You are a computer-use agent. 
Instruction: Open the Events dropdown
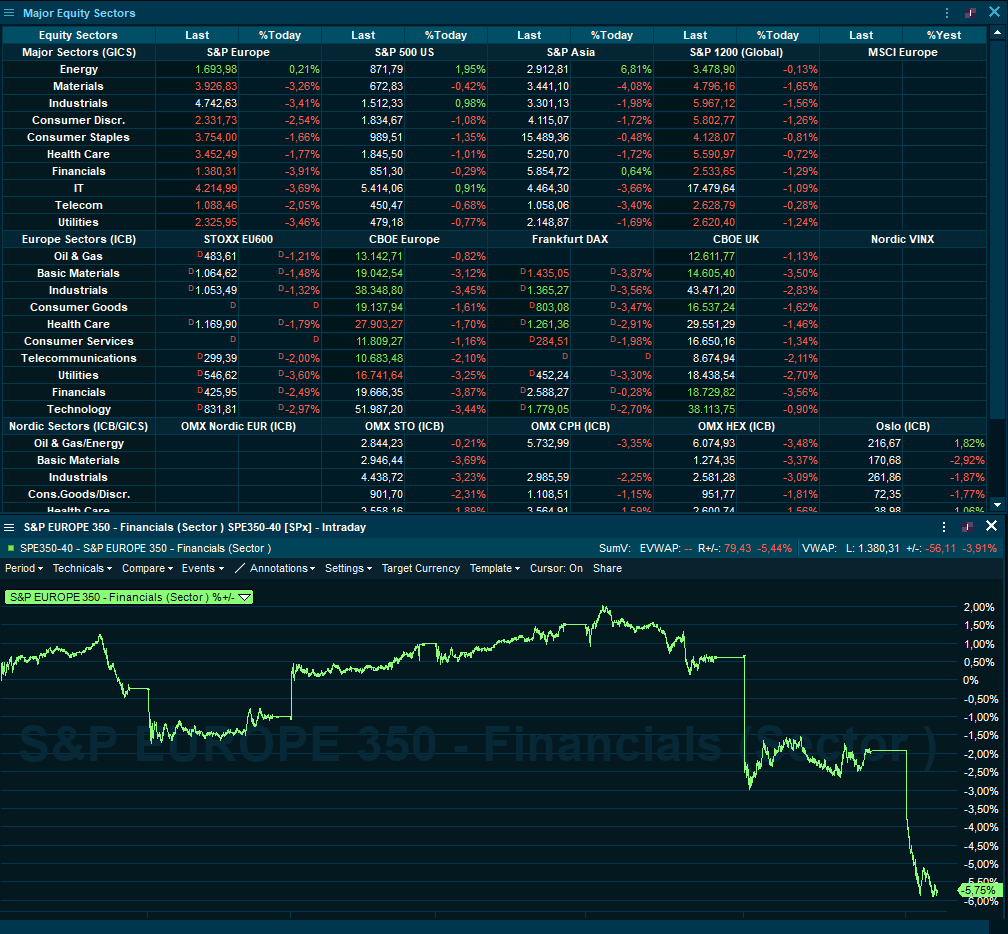tap(202, 568)
